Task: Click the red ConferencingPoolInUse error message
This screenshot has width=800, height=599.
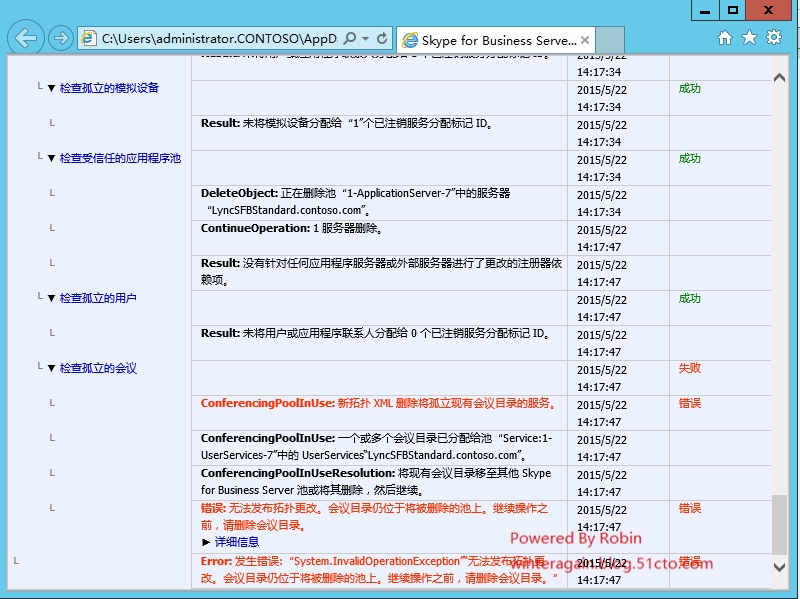Action: pos(378,403)
